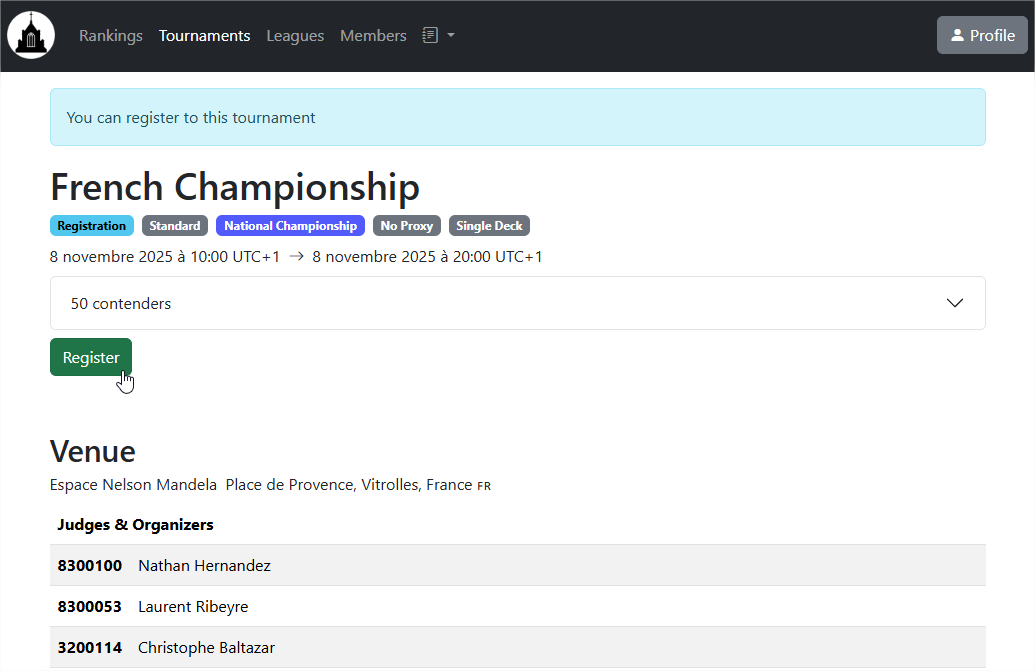Click the Standard format badge
Viewport: 1035px width, 671px height.
pos(175,226)
